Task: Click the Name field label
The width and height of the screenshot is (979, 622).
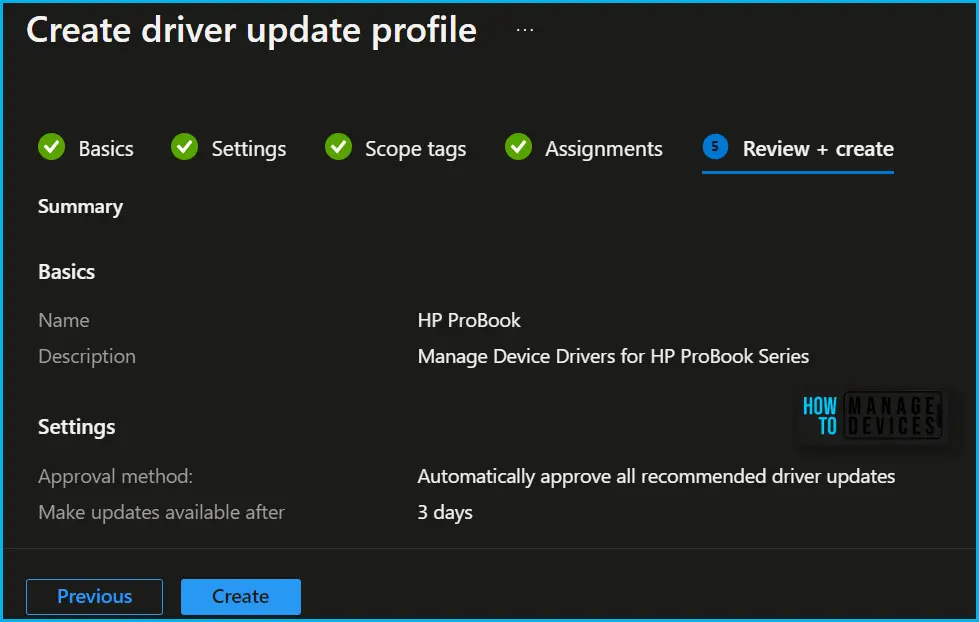Action: (x=64, y=320)
